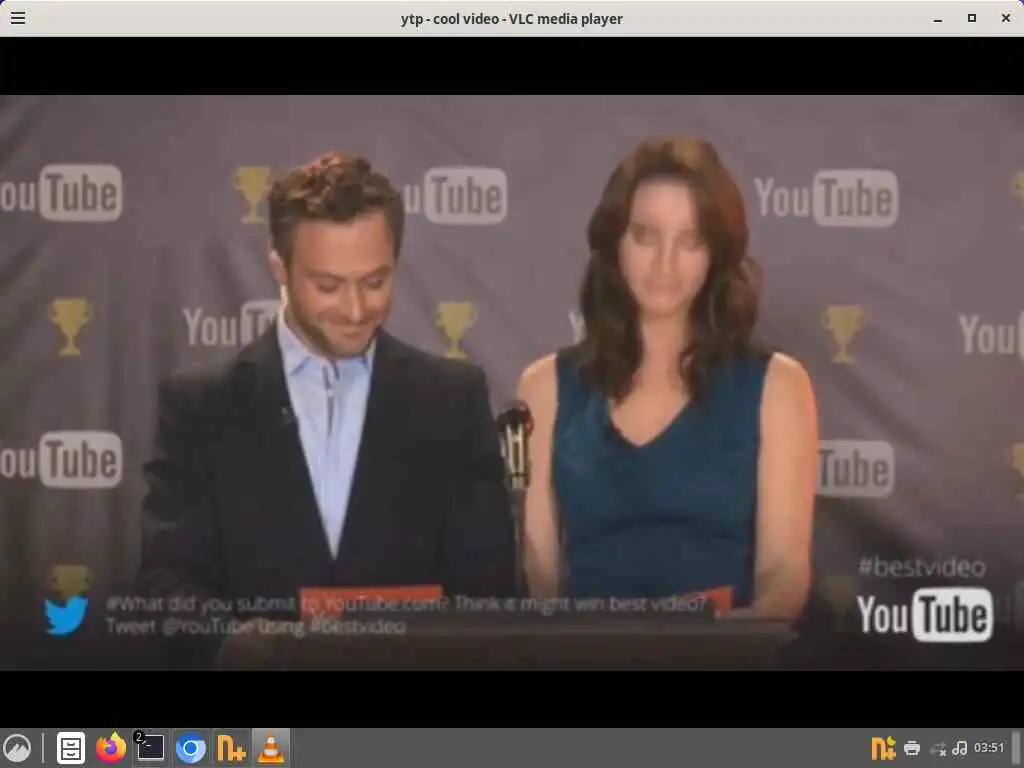Open the printer tray icon
This screenshot has height=768, width=1024.
pos(912,748)
